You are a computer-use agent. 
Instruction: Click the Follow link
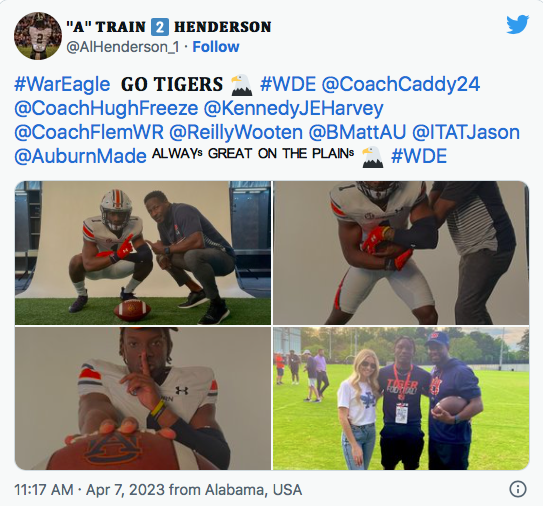216,47
